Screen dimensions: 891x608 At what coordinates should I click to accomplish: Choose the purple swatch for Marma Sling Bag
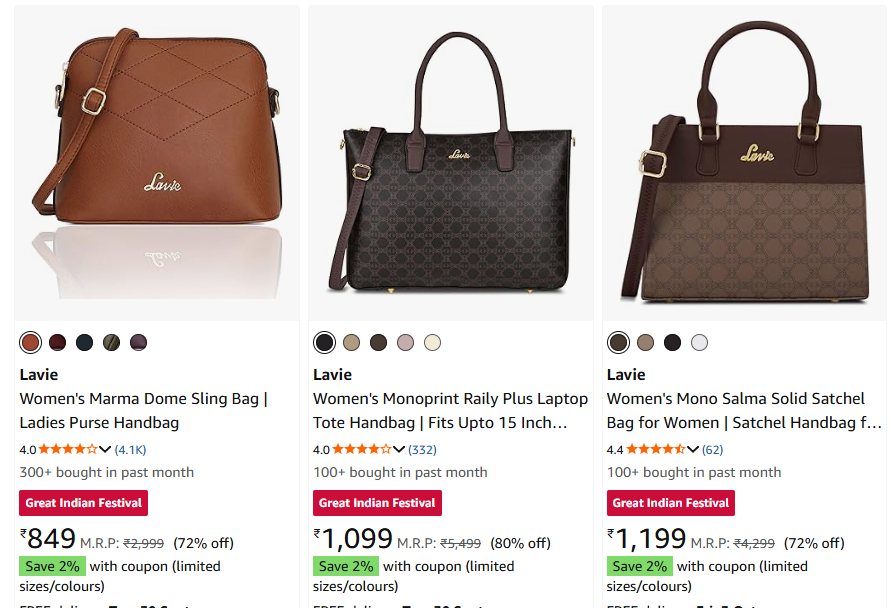pos(138,343)
